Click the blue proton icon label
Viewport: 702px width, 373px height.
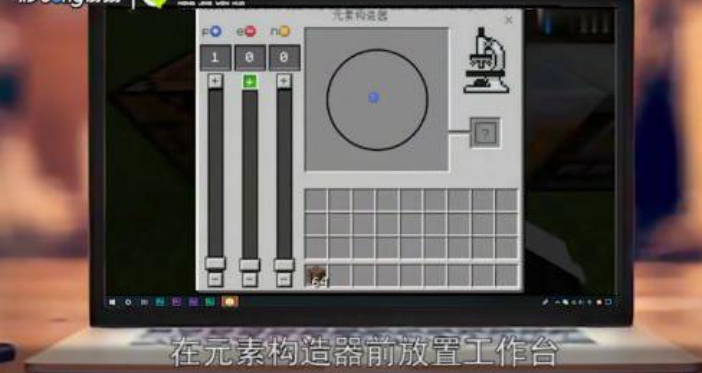coord(216,31)
